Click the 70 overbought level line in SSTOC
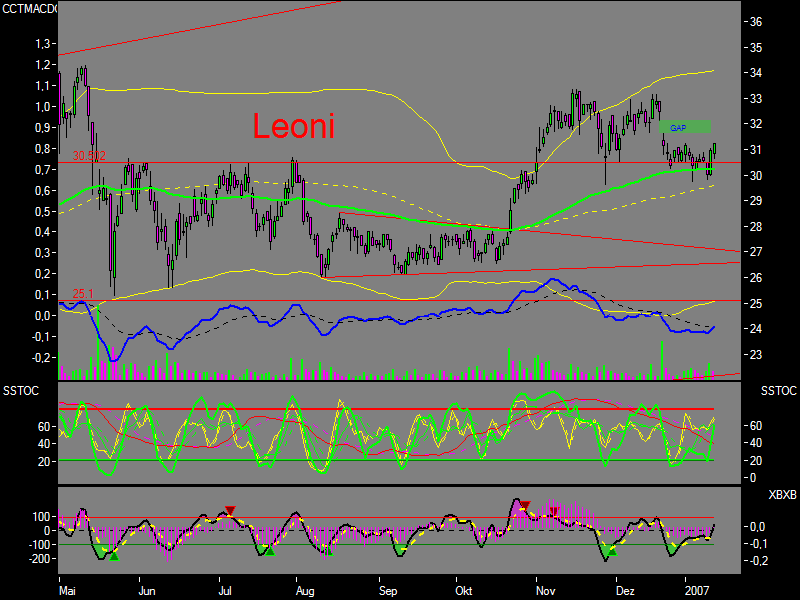Image resolution: width=800 pixels, height=600 pixels. [400, 409]
